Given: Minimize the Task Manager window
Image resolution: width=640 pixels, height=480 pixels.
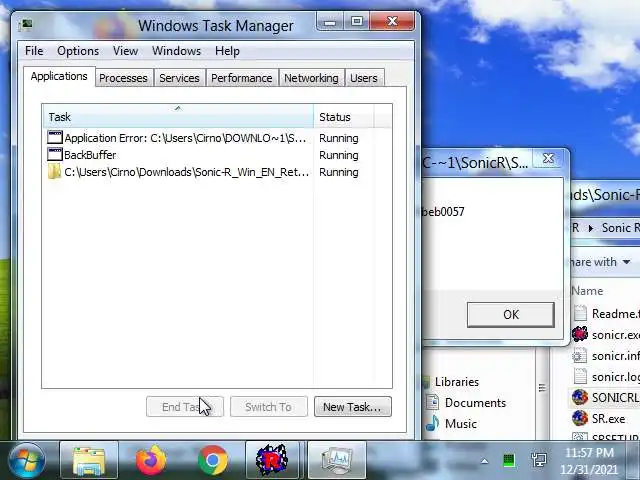Looking at the screenshot, I should [330, 21].
